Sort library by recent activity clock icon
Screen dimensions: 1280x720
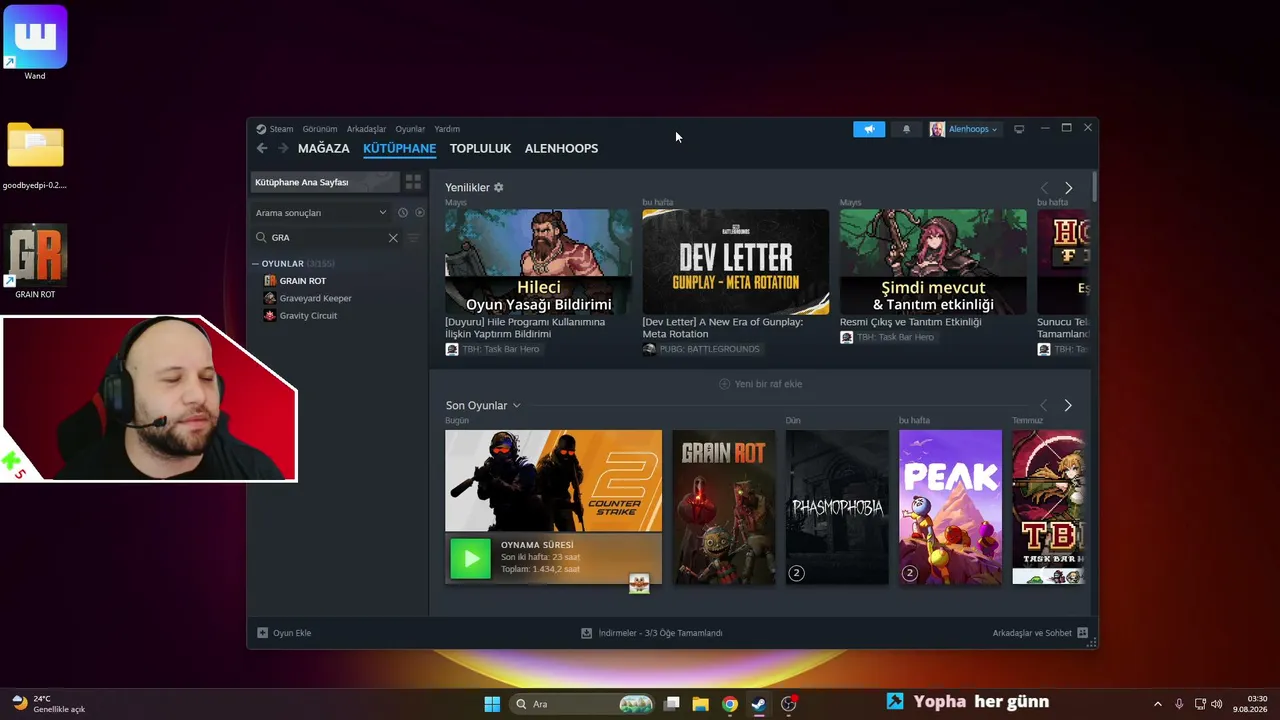(403, 213)
